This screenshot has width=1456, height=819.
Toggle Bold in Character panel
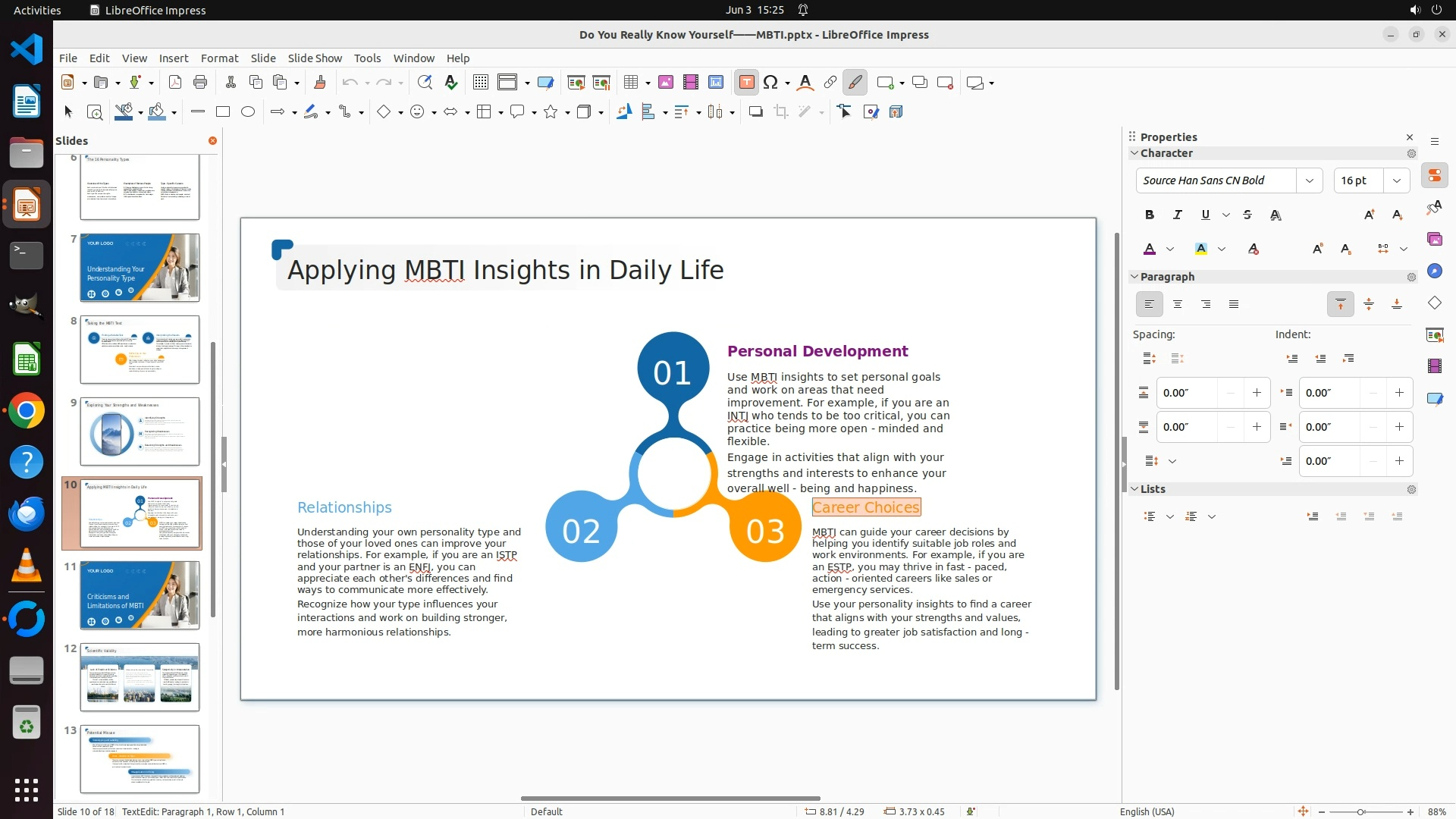click(x=1149, y=215)
